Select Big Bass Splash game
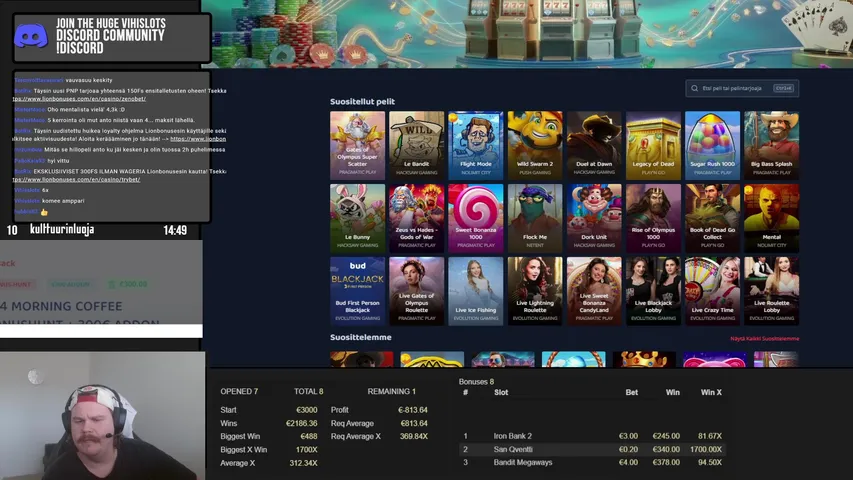 [x=771, y=145]
